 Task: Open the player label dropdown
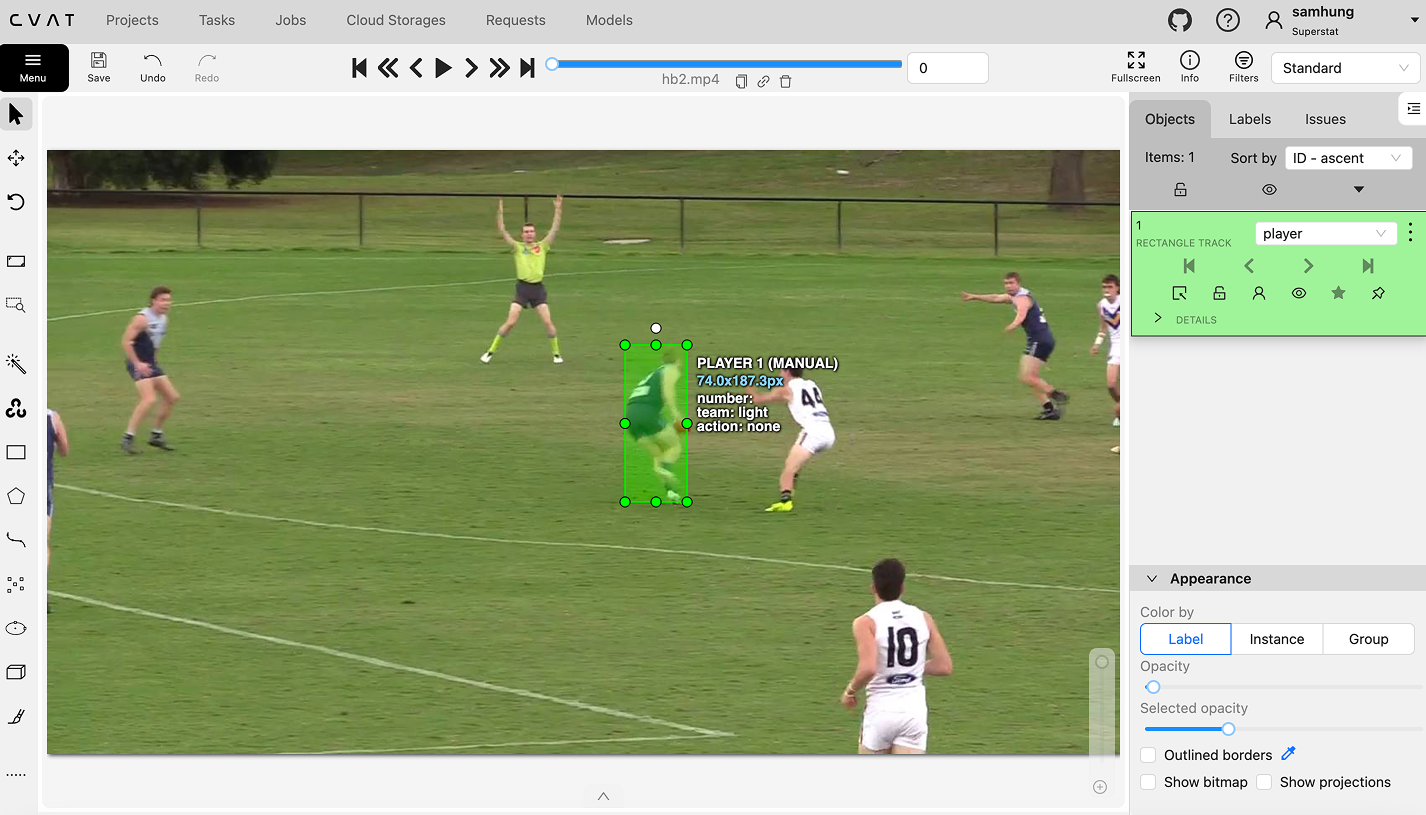[1326, 233]
